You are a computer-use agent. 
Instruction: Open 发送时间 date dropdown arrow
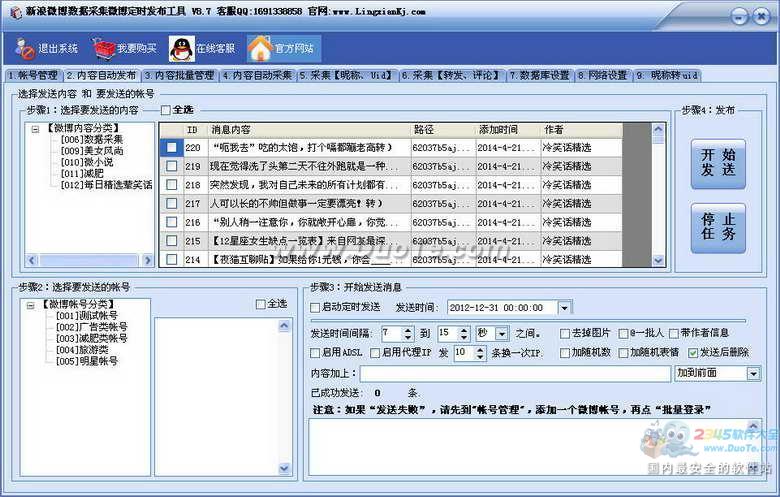point(564,308)
